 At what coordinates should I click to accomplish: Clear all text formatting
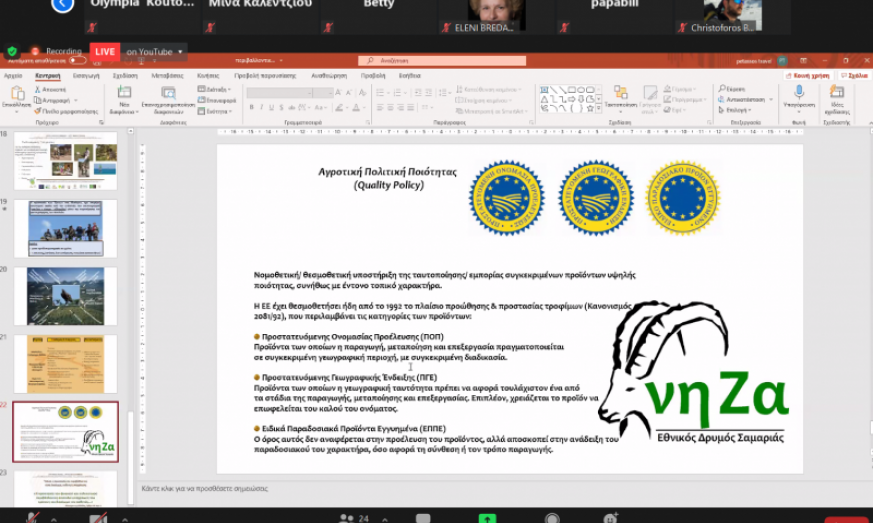(362, 92)
